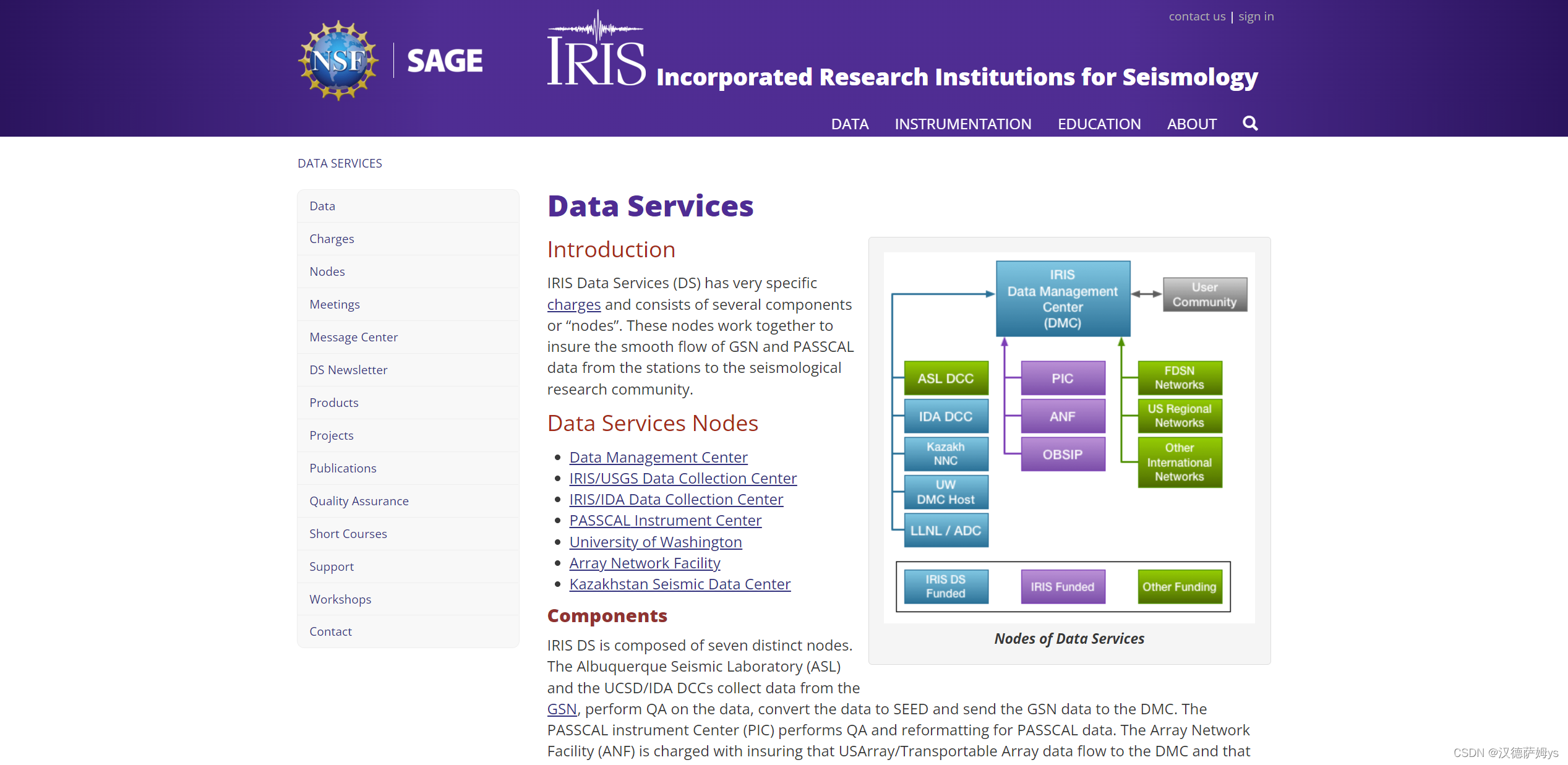Select Workshops in the sidebar

point(340,599)
